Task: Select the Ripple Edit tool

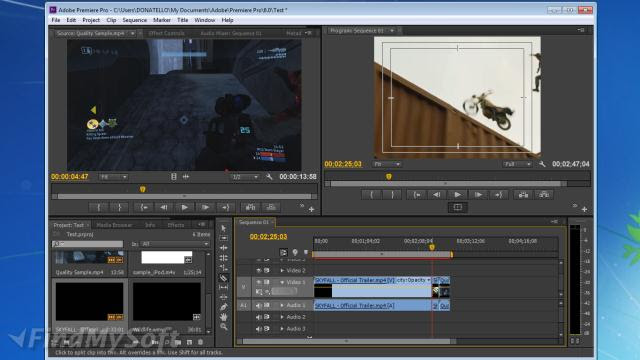Action: tap(224, 248)
